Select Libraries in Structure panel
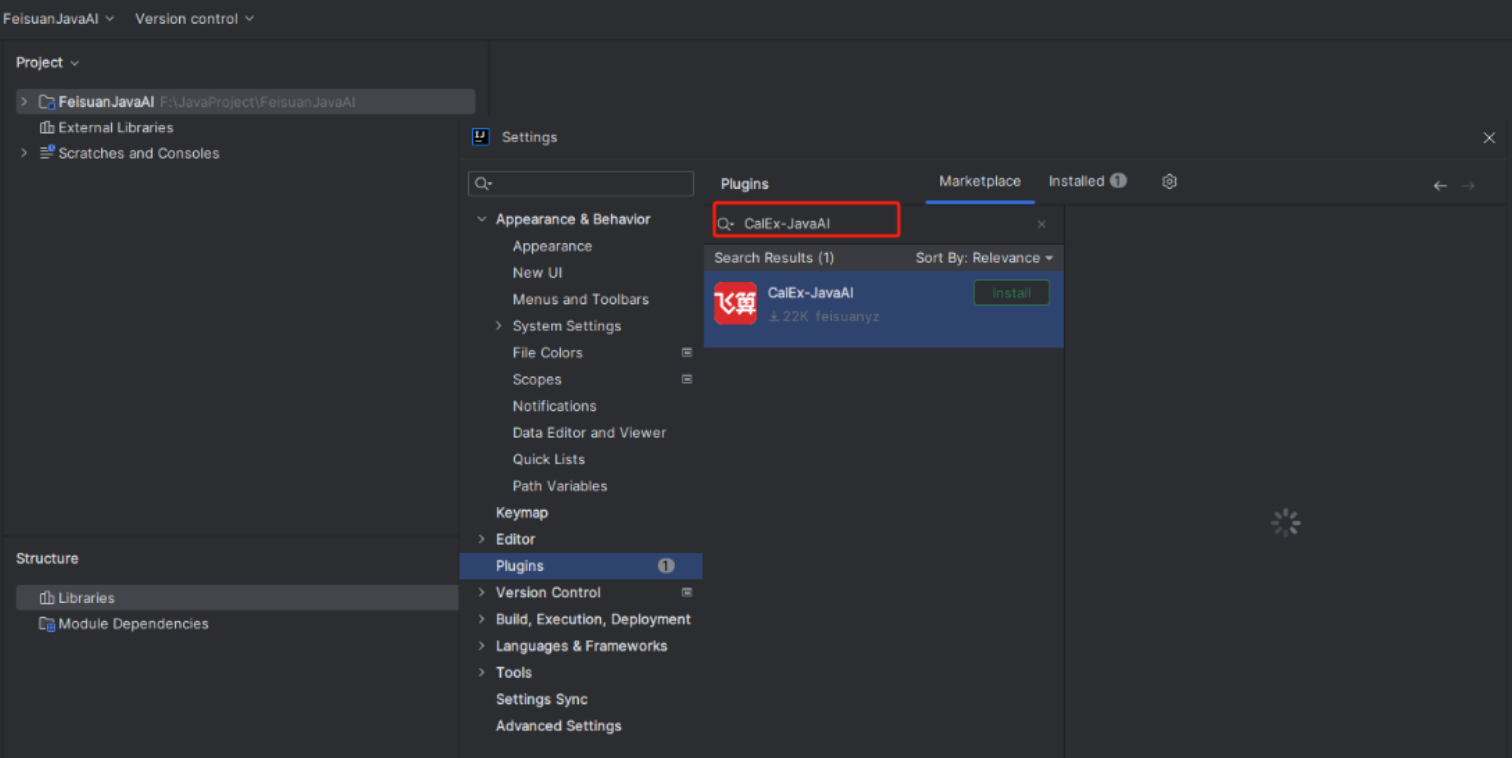This screenshot has width=1512, height=758. [237, 598]
